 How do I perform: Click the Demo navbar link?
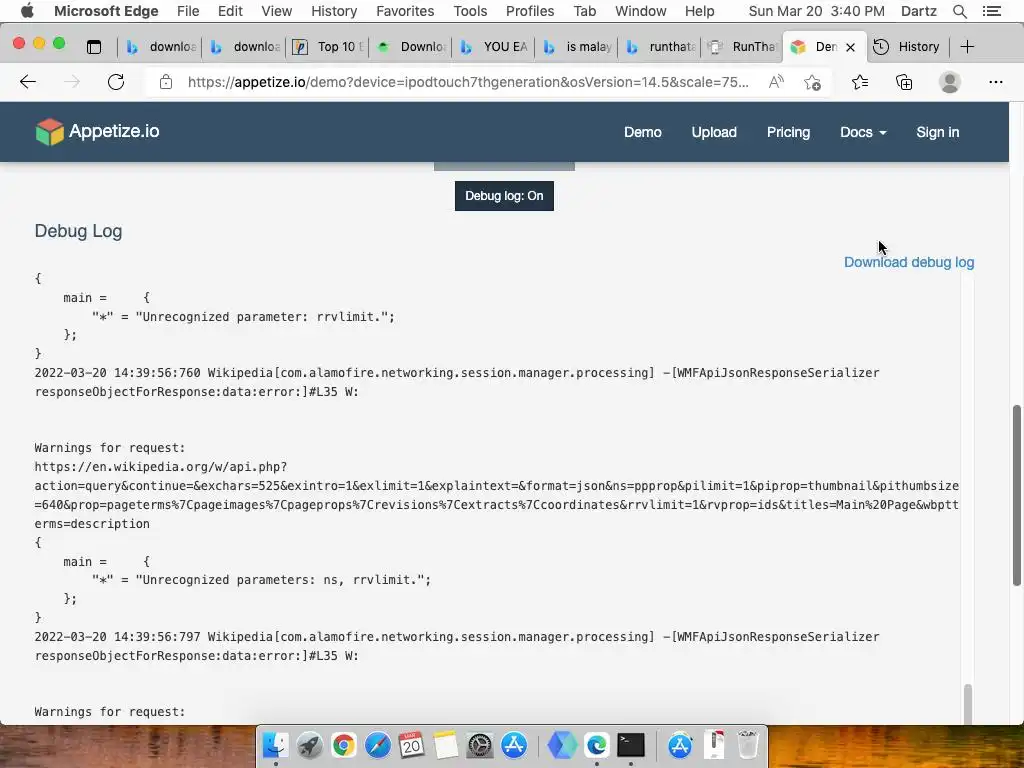click(x=643, y=132)
